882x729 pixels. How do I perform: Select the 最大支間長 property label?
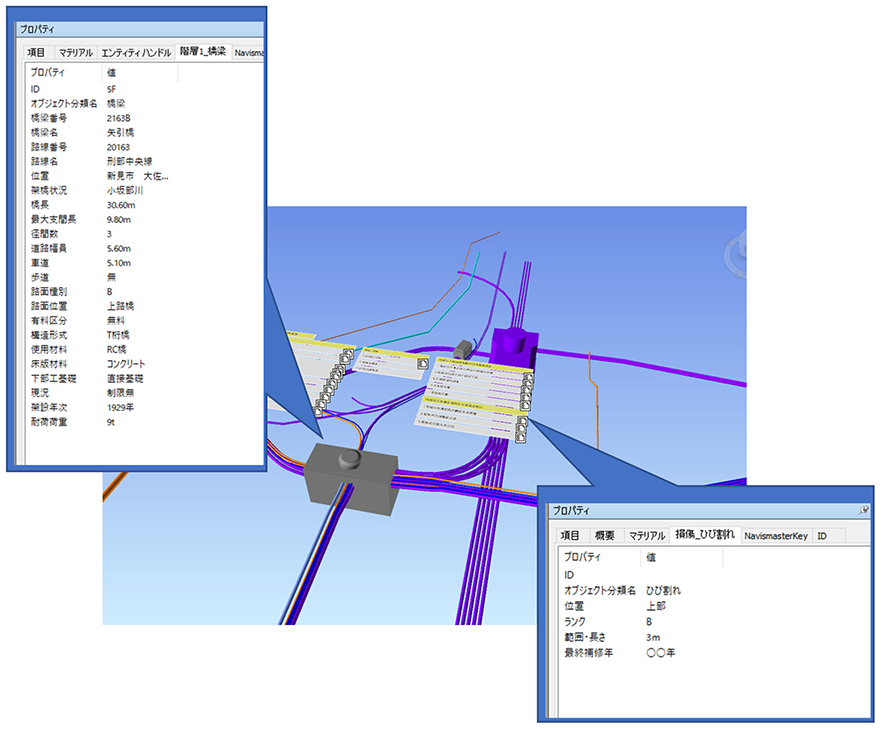(53, 219)
